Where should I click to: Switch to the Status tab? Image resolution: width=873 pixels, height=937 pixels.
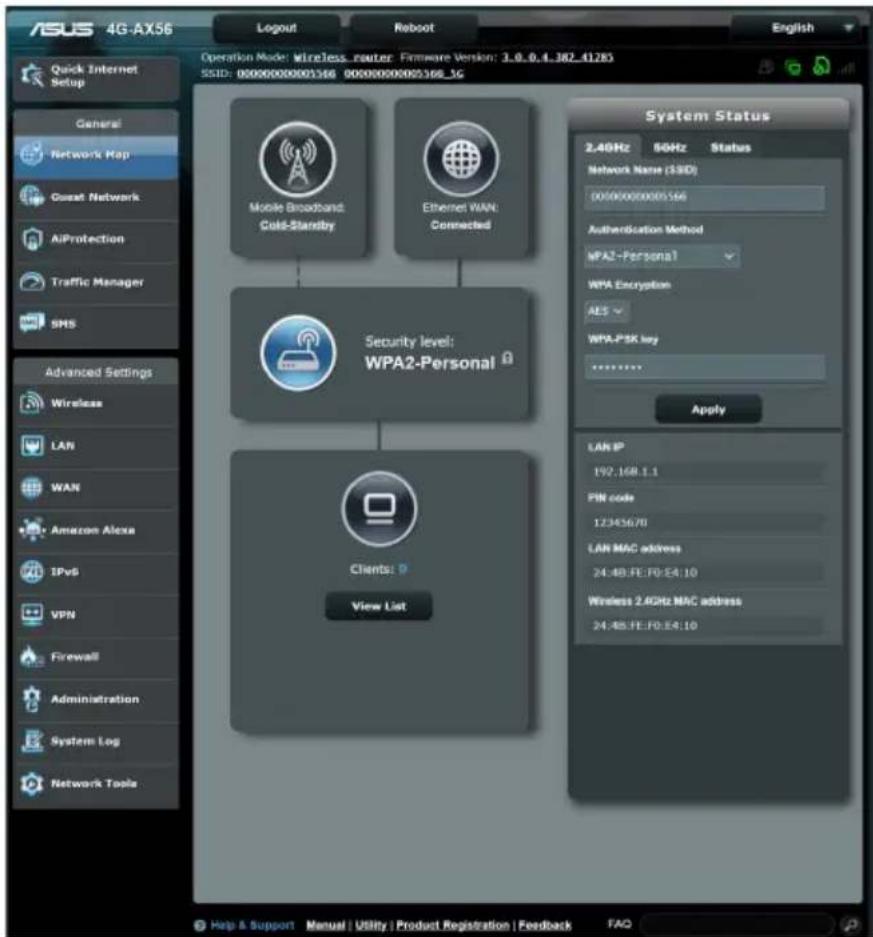click(730, 148)
